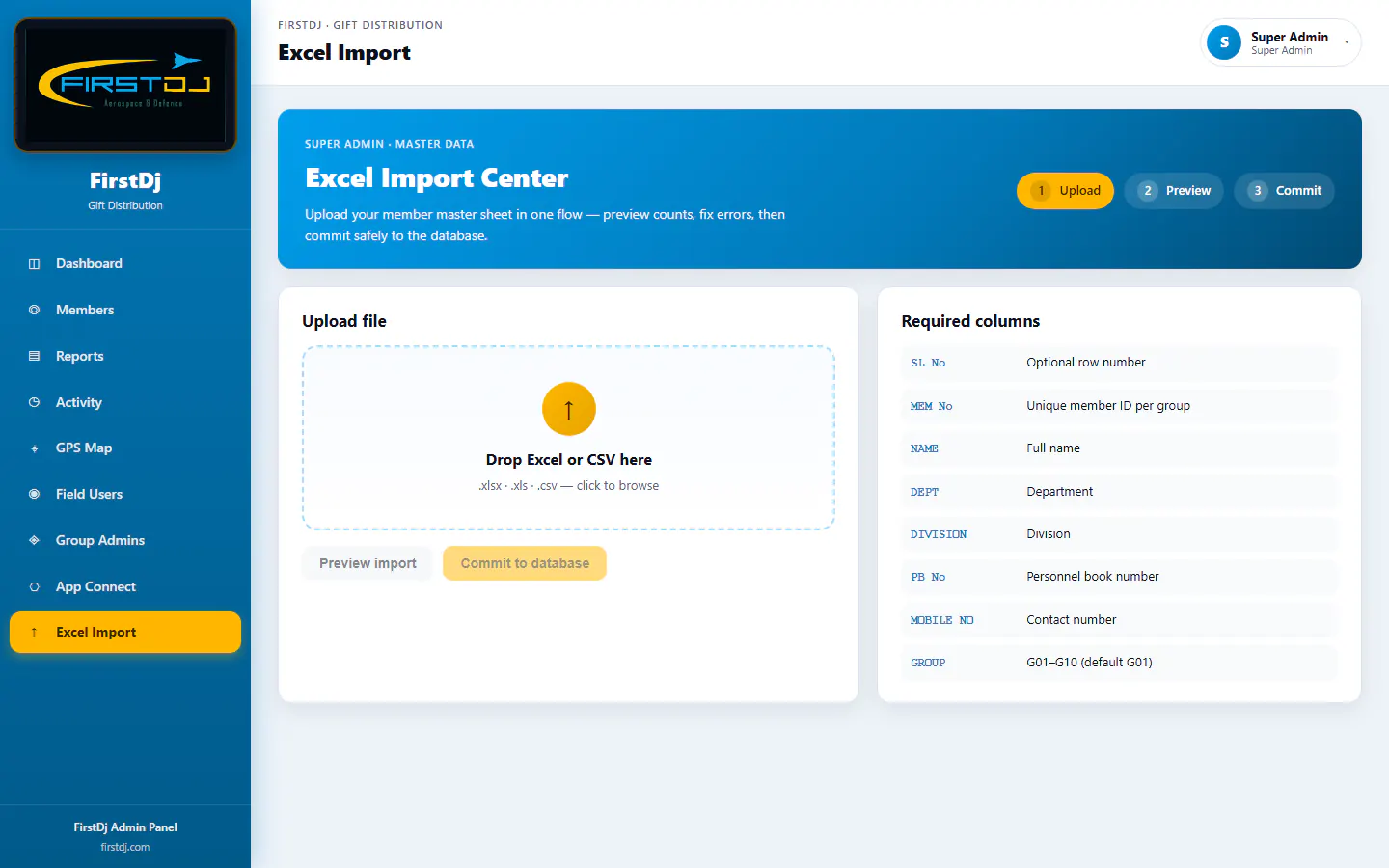Screen dimensions: 1389x868
Task: Click the Field Users icon
Action: (x=34, y=495)
